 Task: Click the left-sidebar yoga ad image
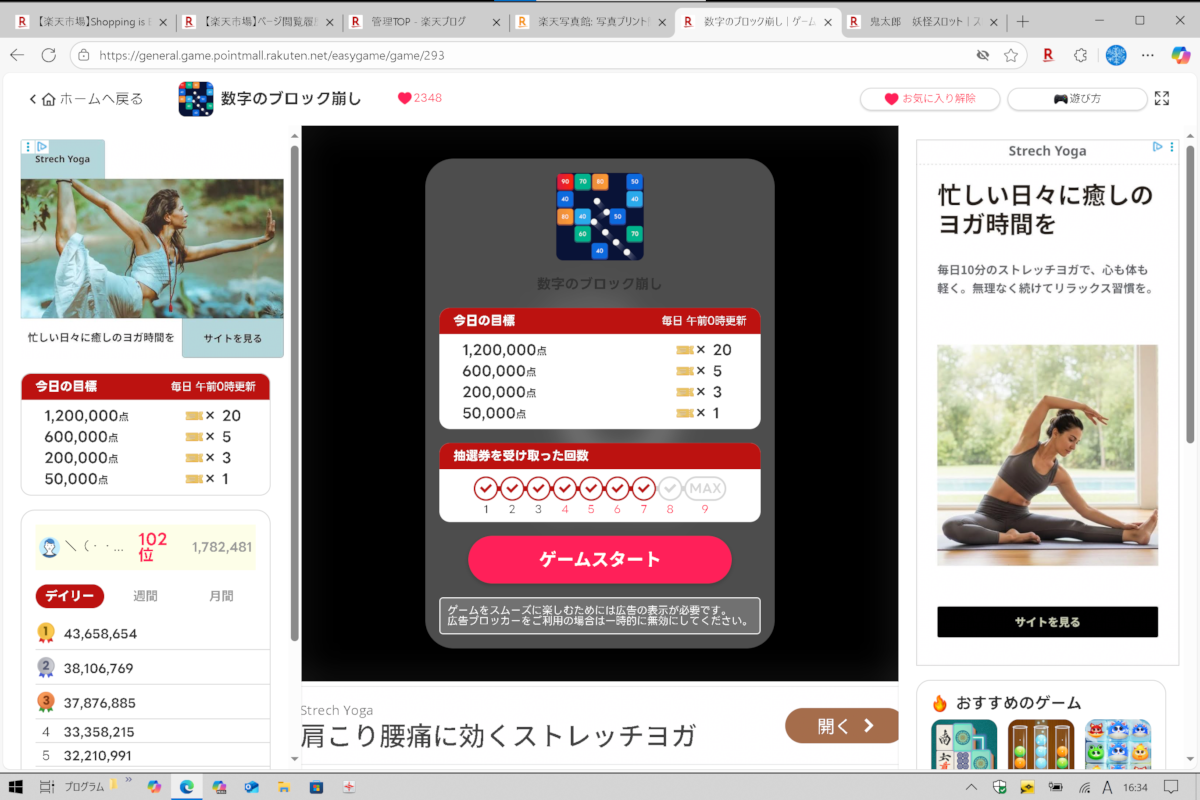coord(152,249)
